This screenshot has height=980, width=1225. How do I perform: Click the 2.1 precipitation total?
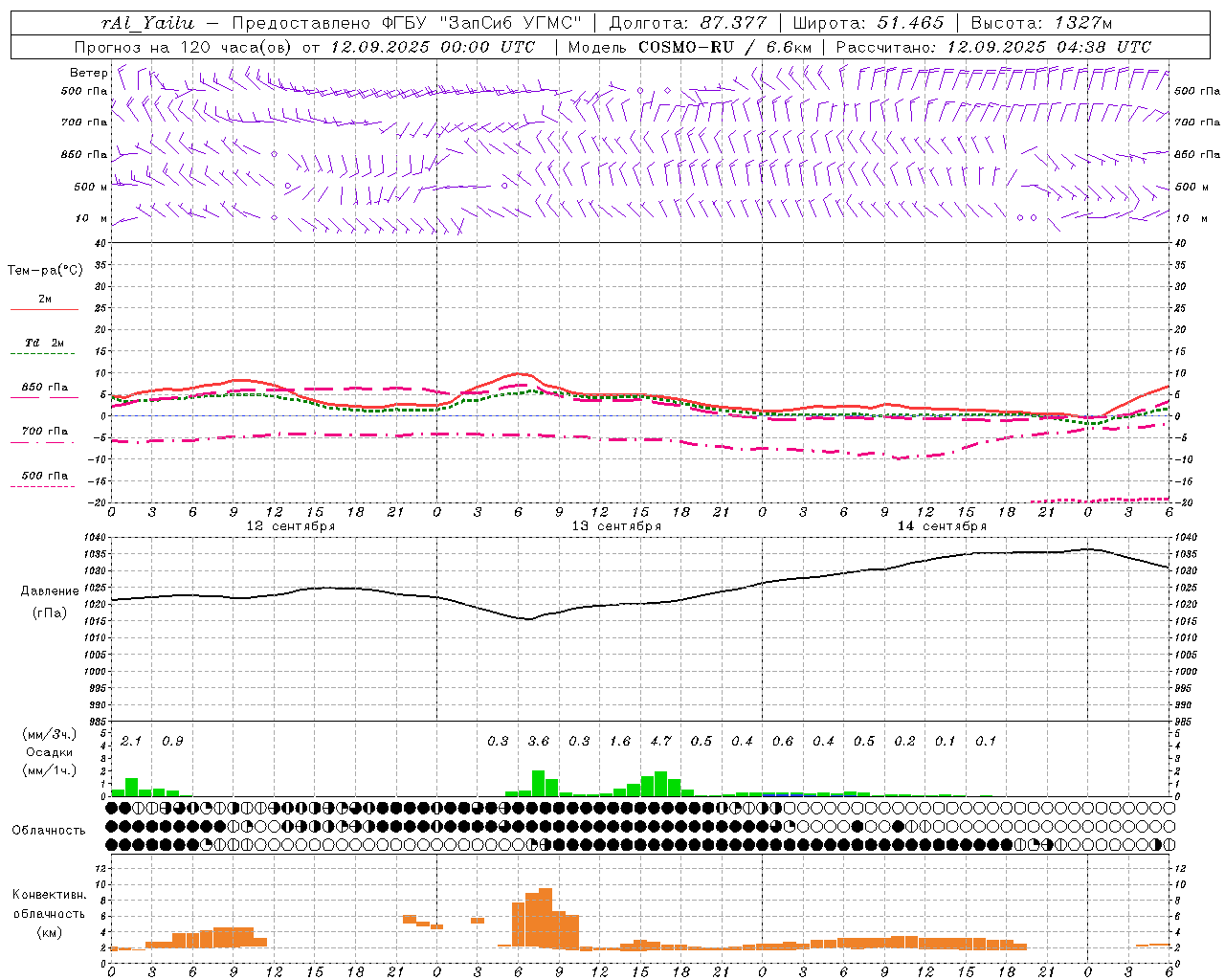tap(131, 741)
